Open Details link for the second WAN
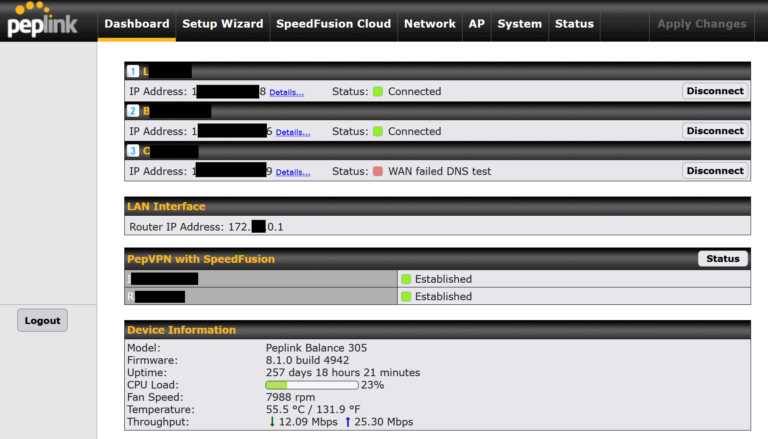Screen dimensions: 768x439 293,132
